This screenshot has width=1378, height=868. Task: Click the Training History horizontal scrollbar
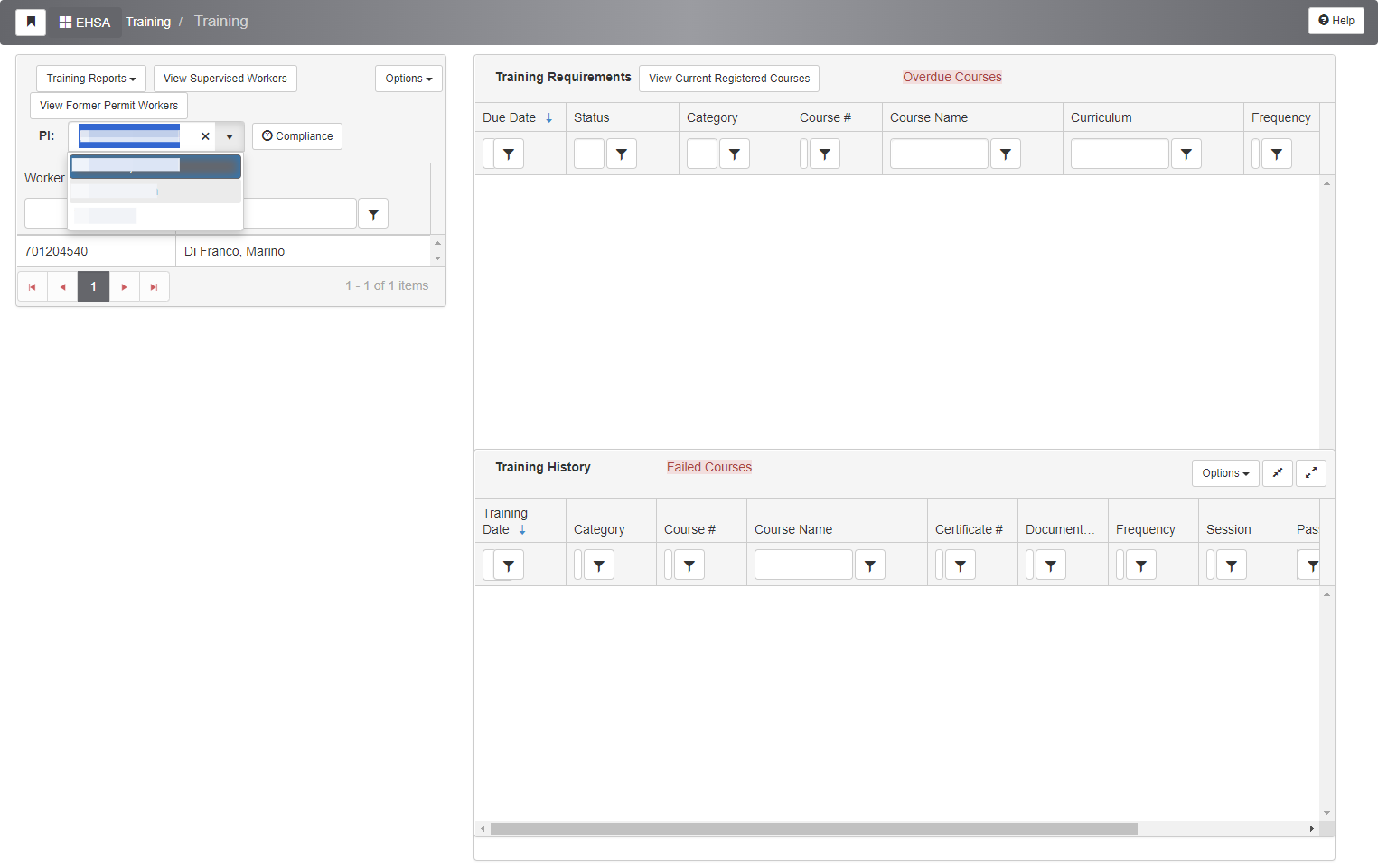(x=813, y=828)
